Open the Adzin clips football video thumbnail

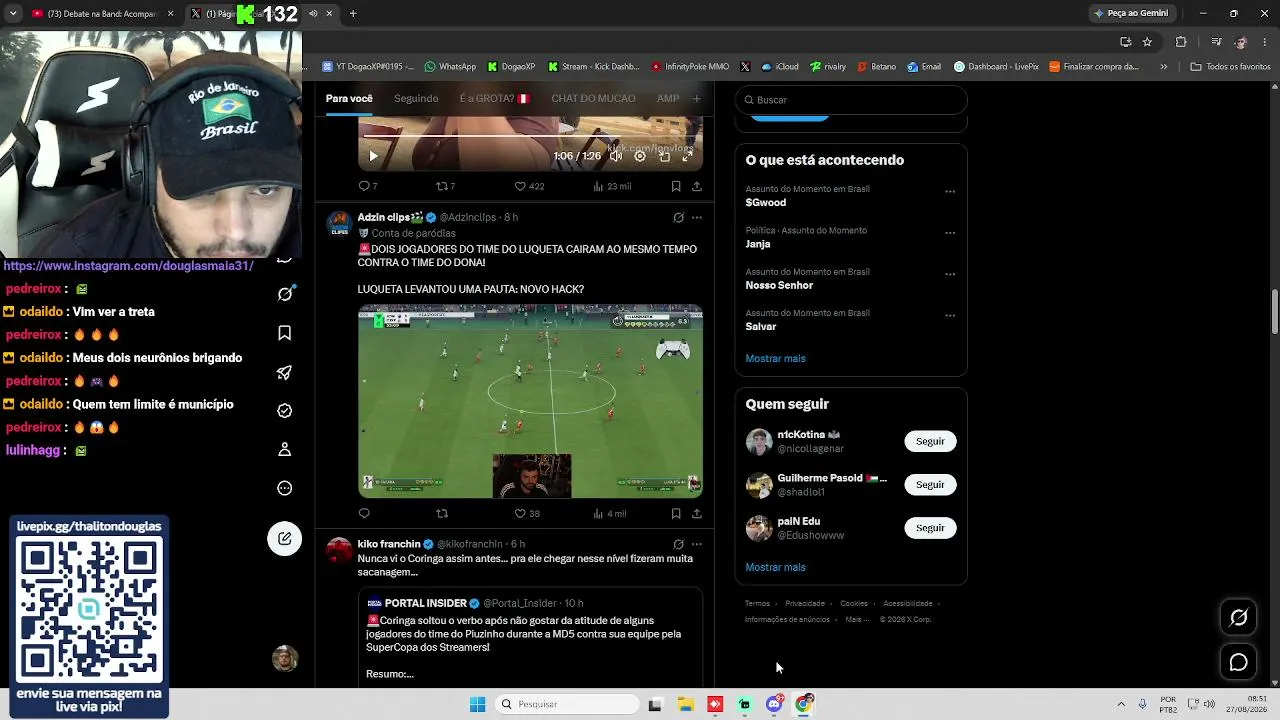[x=530, y=401]
